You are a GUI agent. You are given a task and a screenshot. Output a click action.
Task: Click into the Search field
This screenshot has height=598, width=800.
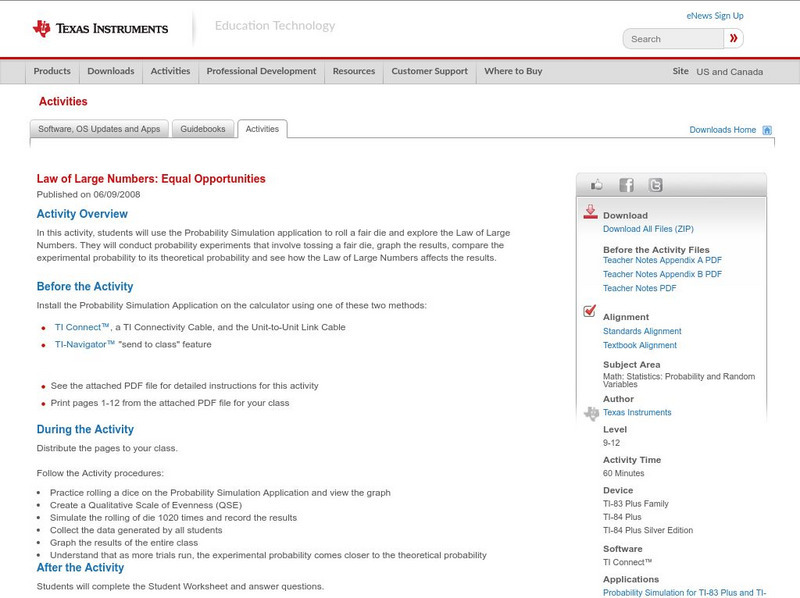[673, 39]
